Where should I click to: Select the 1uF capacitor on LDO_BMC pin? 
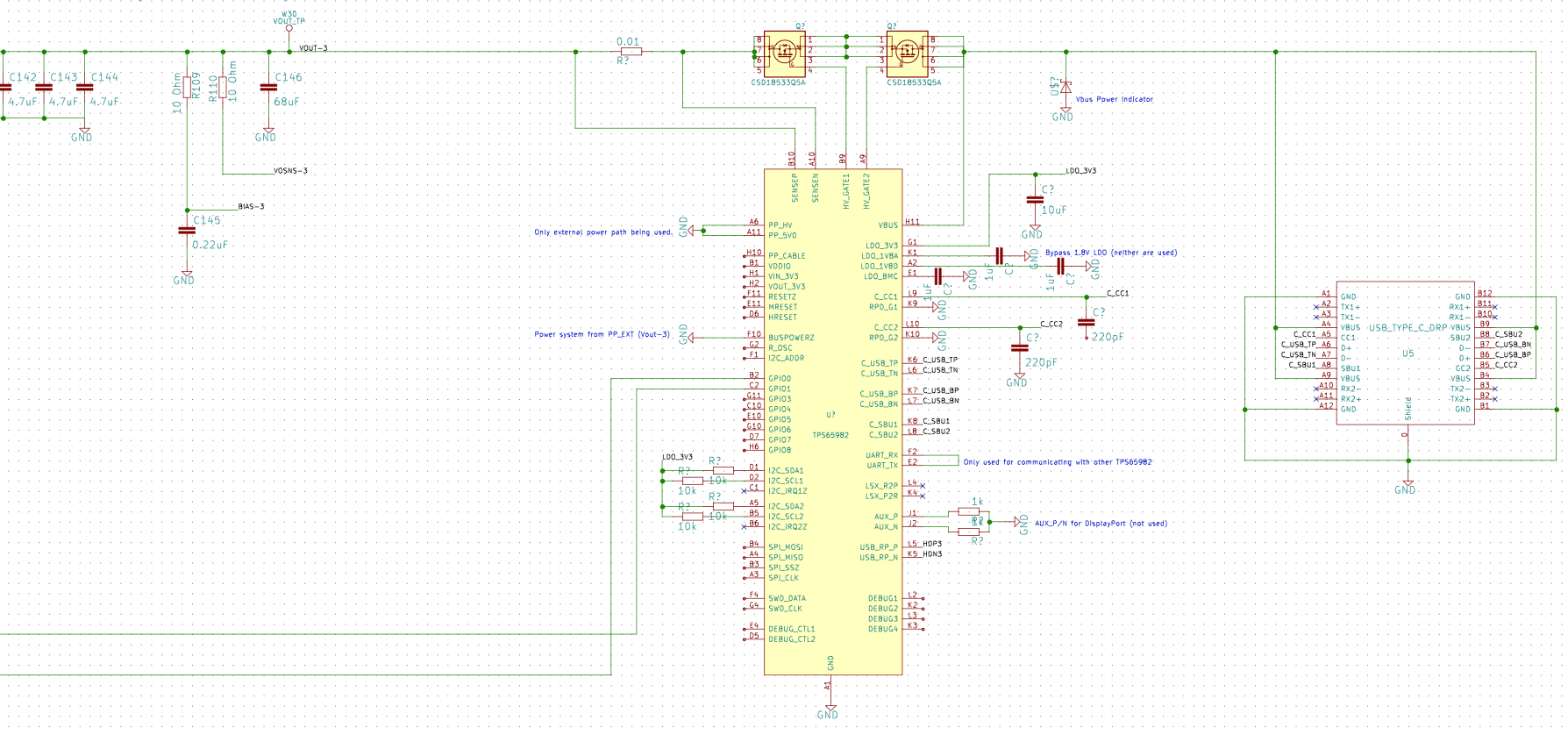pos(937,276)
